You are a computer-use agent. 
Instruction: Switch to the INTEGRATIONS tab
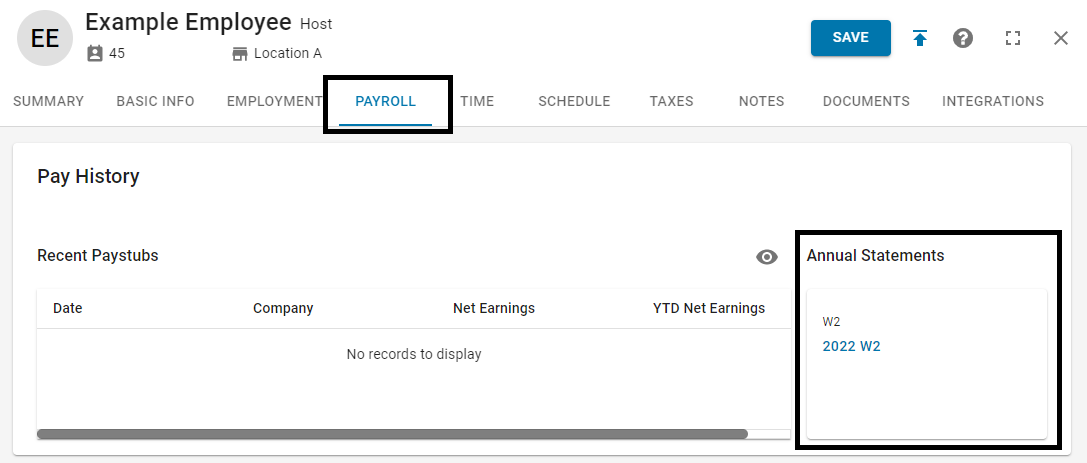[x=993, y=101]
